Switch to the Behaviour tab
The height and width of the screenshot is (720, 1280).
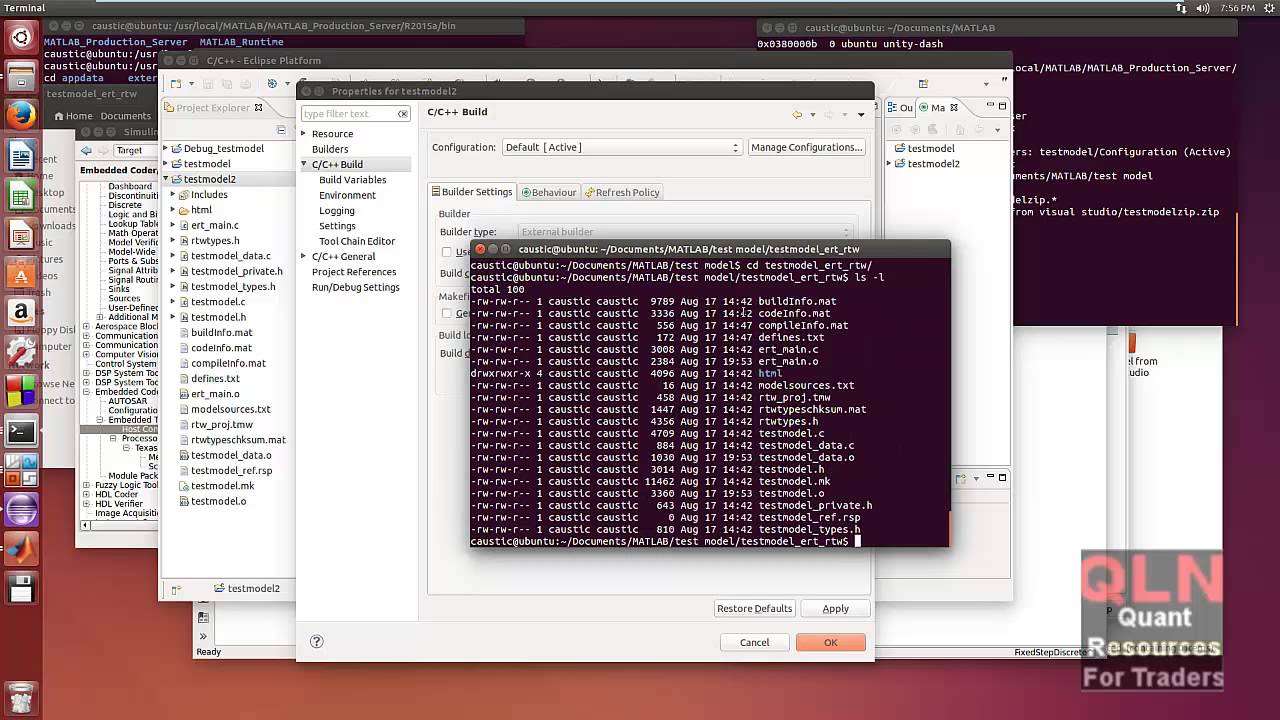click(x=549, y=192)
